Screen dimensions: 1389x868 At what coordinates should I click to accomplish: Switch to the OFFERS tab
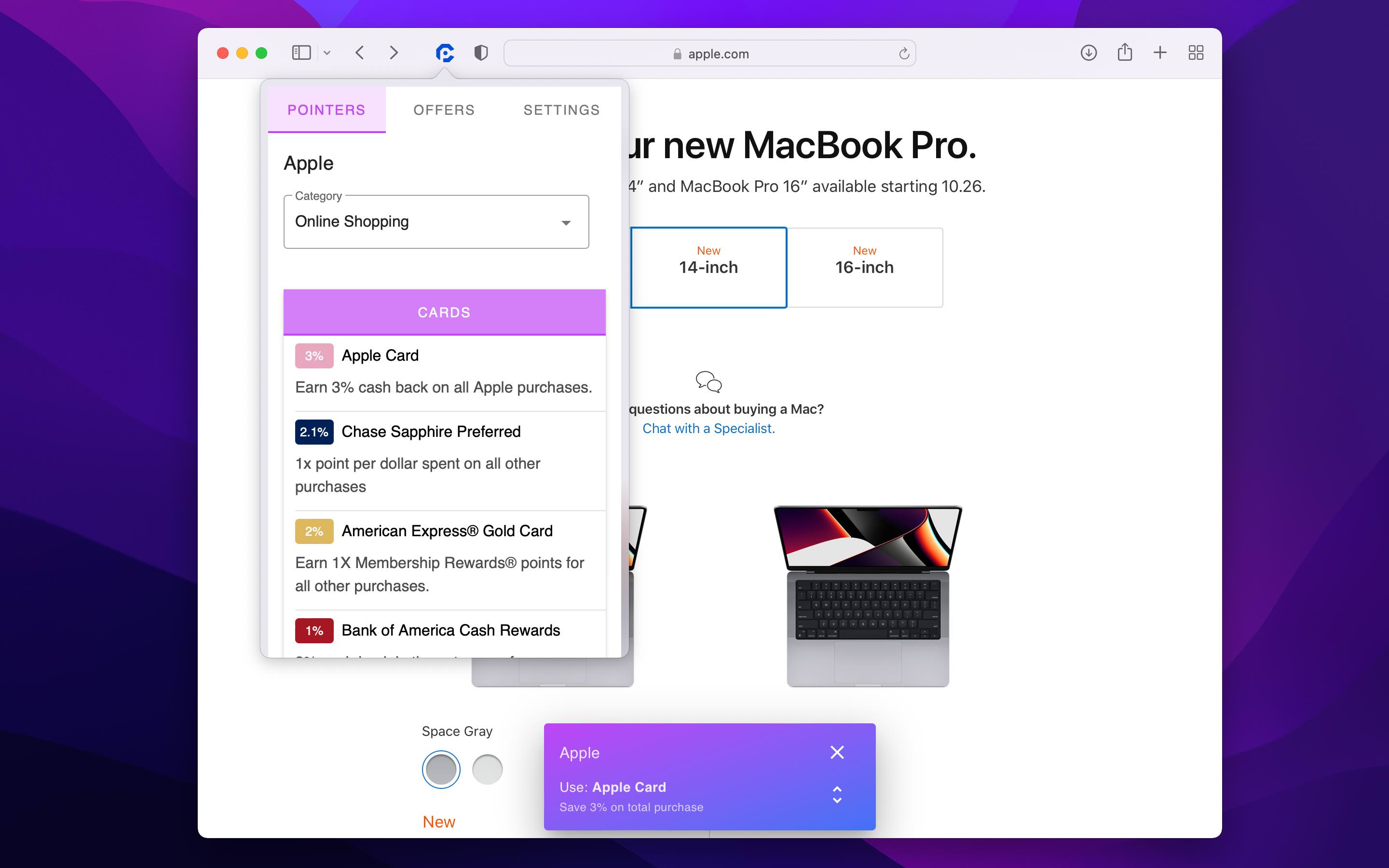pyautogui.click(x=444, y=109)
